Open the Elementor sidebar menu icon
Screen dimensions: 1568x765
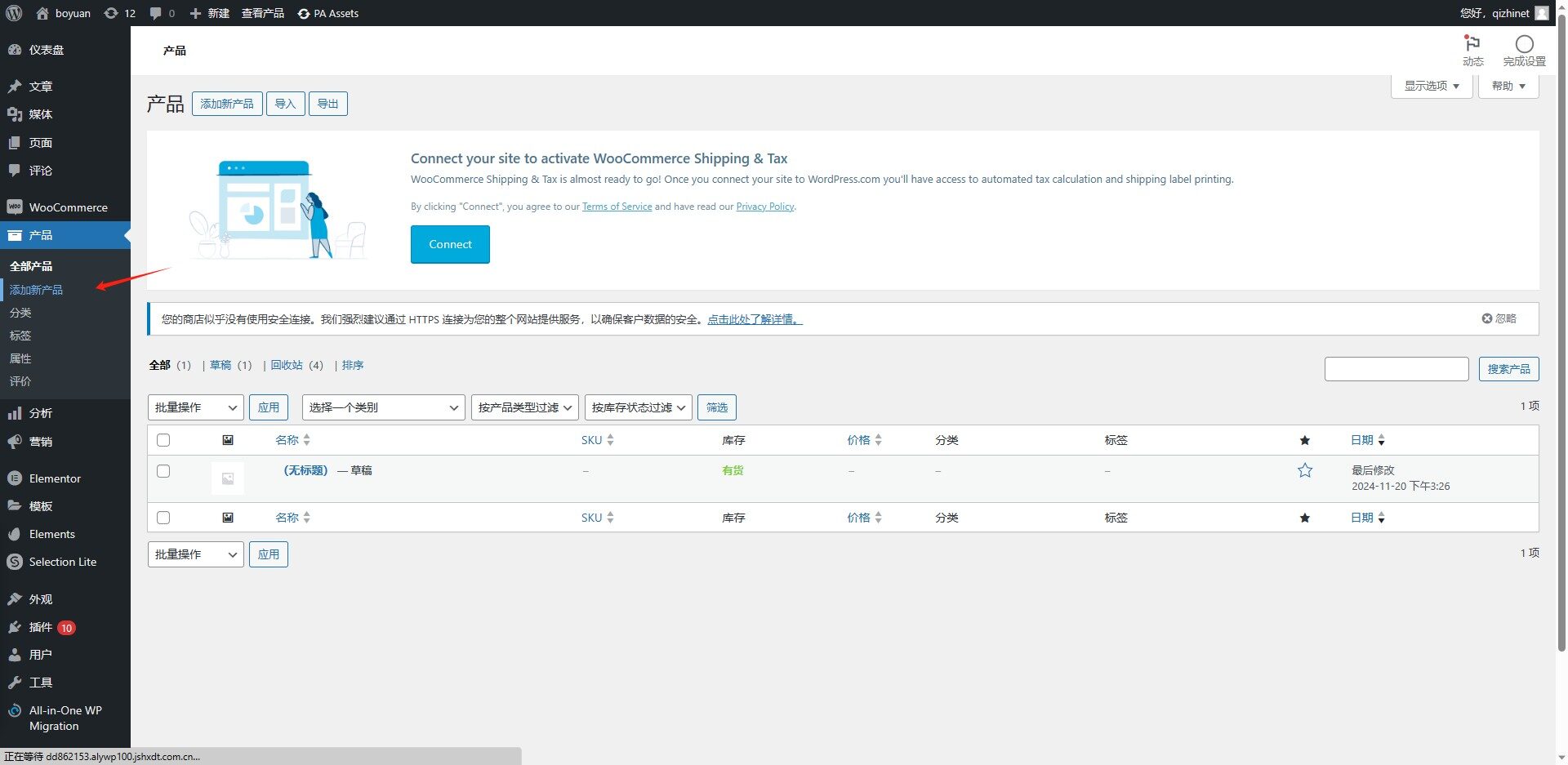(15, 478)
